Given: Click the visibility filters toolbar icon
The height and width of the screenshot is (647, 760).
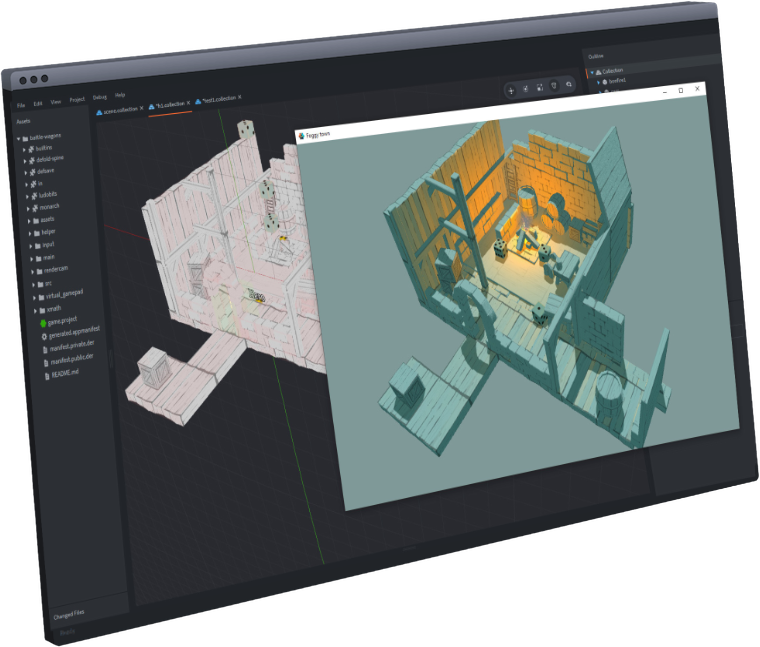Looking at the screenshot, I should click(x=569, y=85).
